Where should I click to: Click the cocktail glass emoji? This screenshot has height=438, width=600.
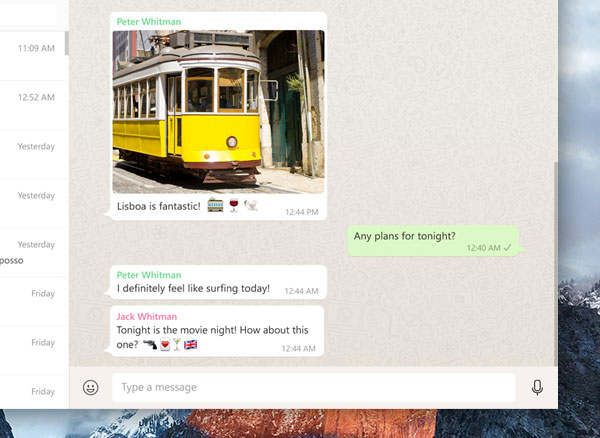(x=177, y=344)
